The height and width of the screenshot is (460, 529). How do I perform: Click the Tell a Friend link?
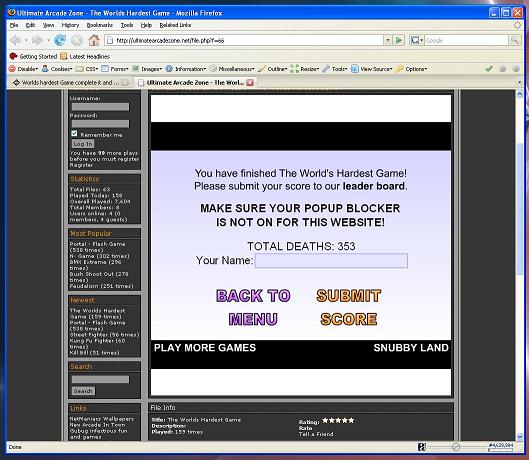click(316, 434)
